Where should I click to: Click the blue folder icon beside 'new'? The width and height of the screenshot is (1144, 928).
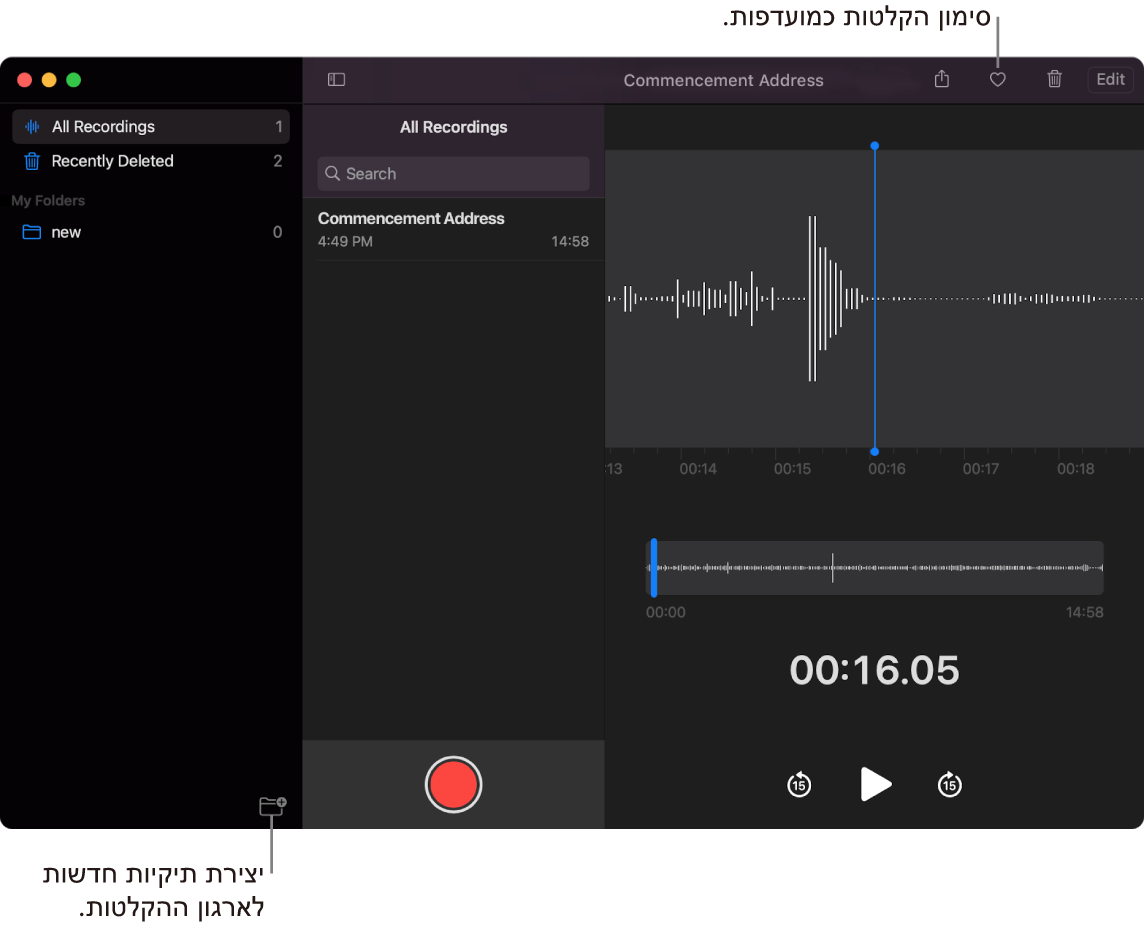pyautogui.click(x=31, y=232)
